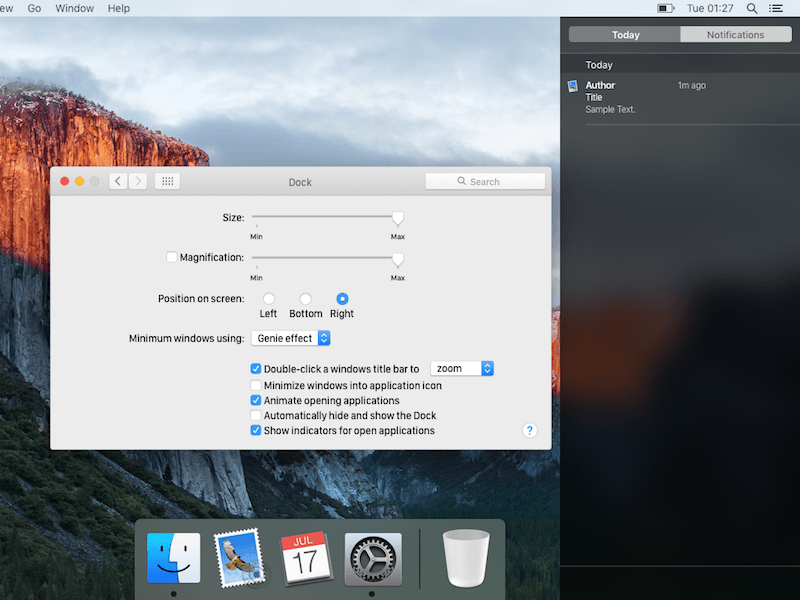Click the Help question mark button

[530, 430]
